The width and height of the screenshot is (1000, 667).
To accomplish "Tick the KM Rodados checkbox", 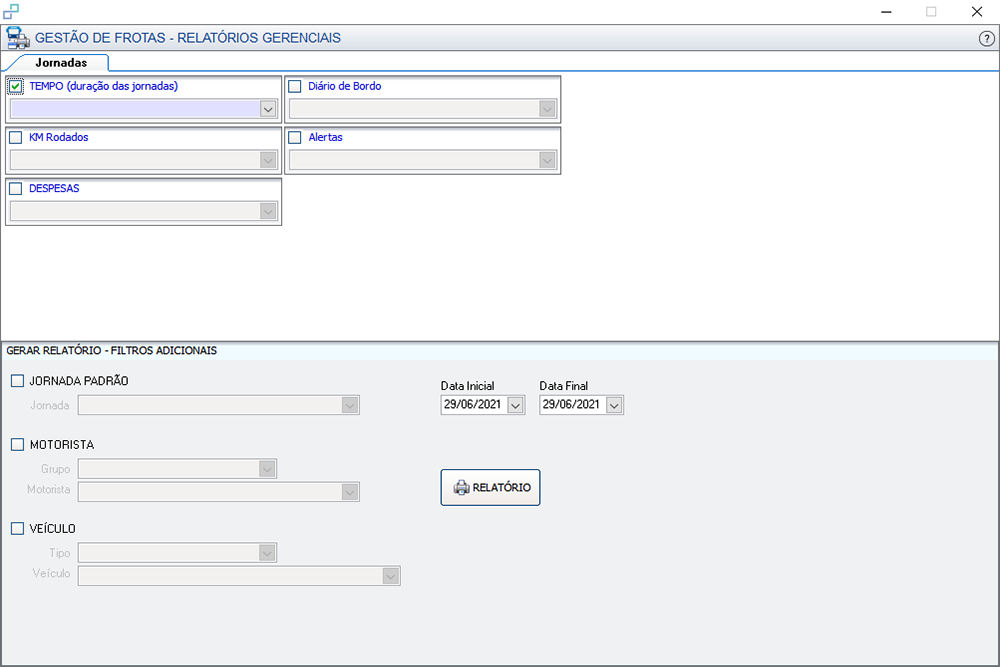I will pyautogui.click(x=15, y=137).
